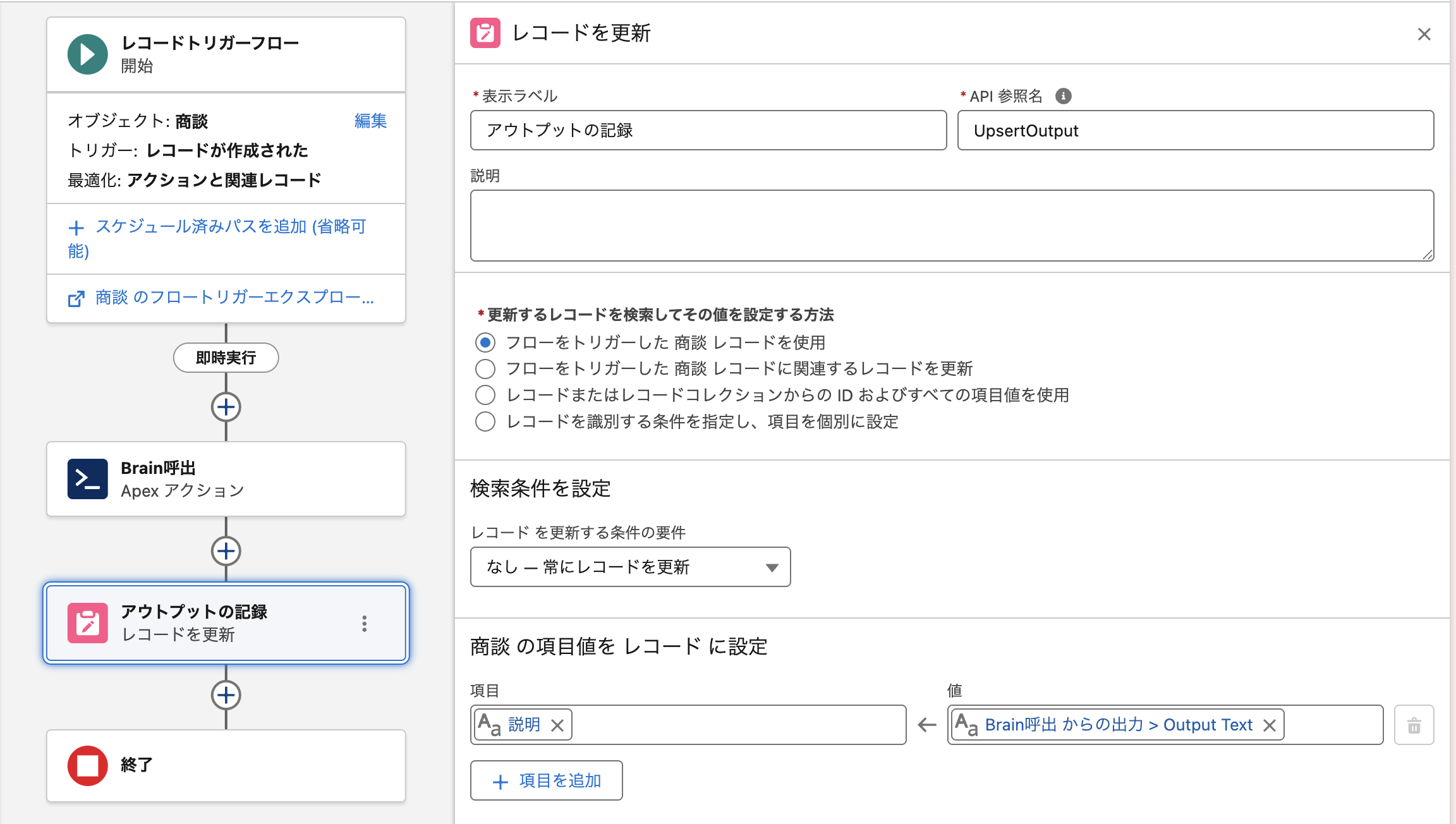Choose レコードを識別する条件を指定し、項目を個別に設定 radio option
The image size is (1456, 824).
click(485, 421)
